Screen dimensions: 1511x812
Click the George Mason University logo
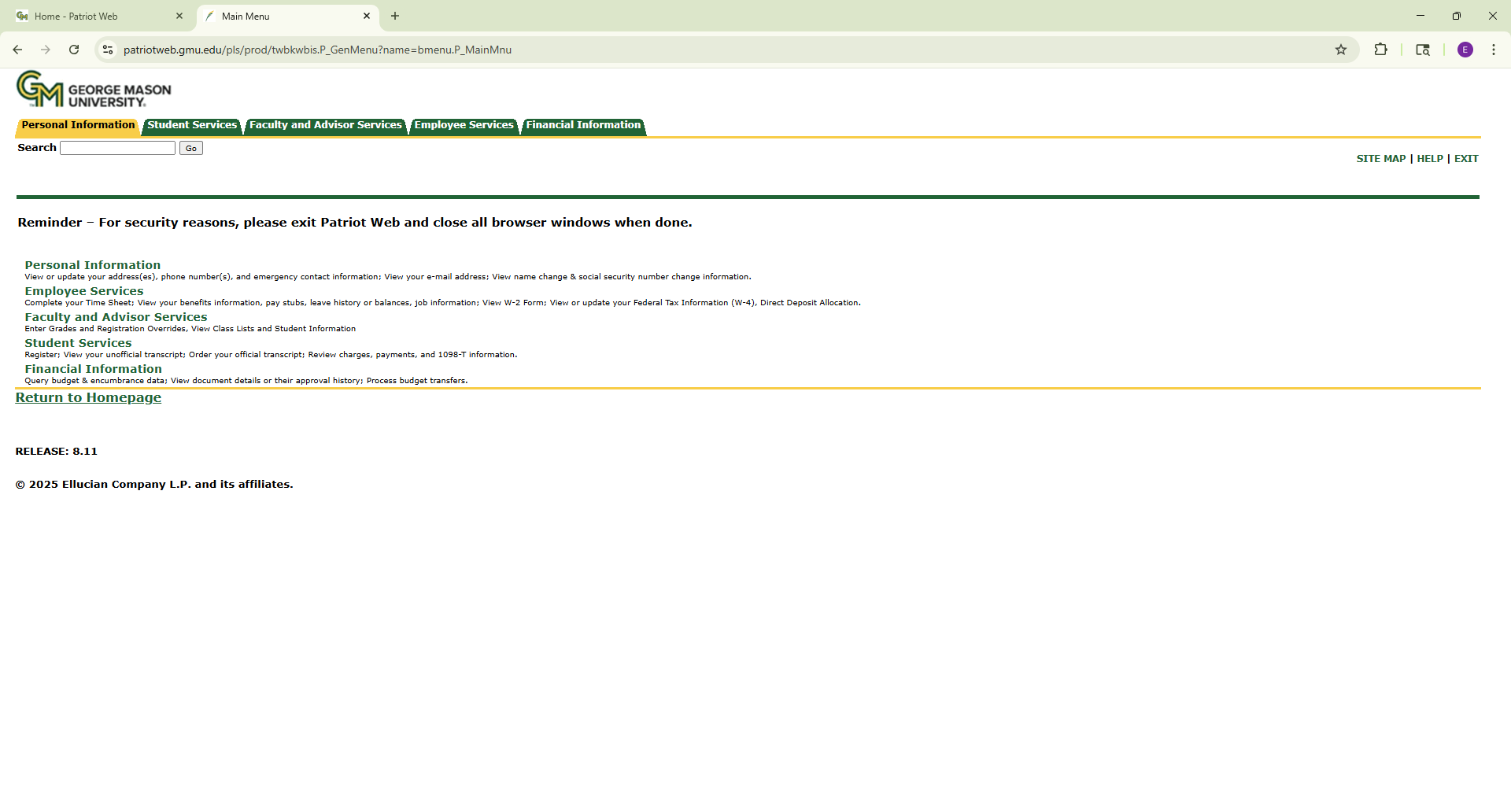pos(93,89)
